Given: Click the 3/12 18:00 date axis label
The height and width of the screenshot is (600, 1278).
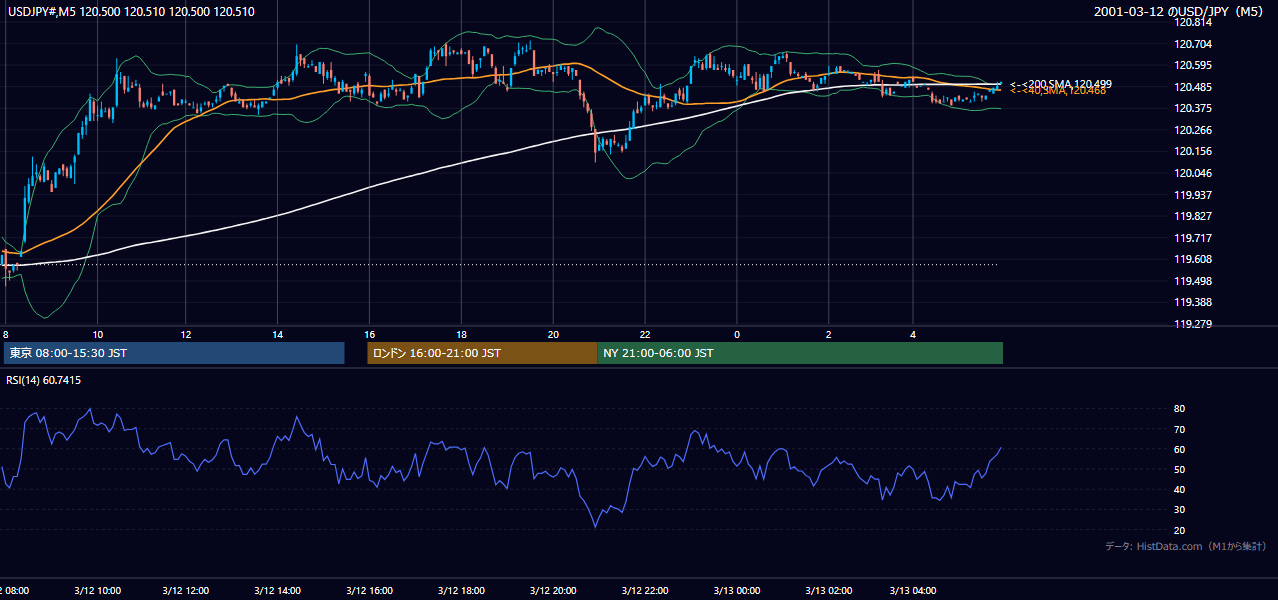Looking at the screenshot, I should pyautogui.click(x=461, y=590).
